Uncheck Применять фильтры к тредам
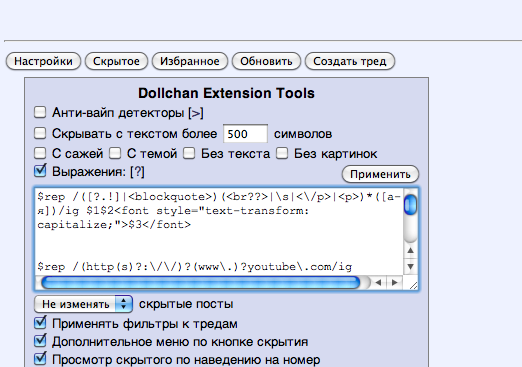The height and width of the screenshot is (367, 522). coord(40,323)
